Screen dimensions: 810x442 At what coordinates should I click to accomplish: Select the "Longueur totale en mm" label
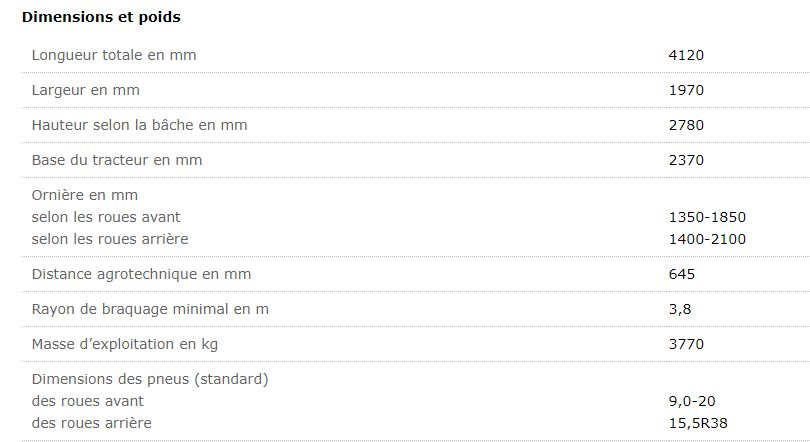pos(114,55)
